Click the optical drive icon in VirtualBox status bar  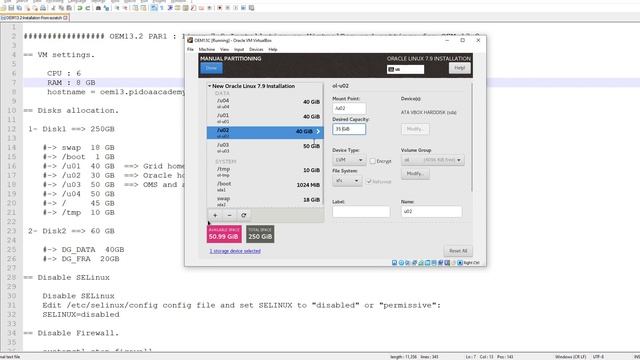pos(401,263)
